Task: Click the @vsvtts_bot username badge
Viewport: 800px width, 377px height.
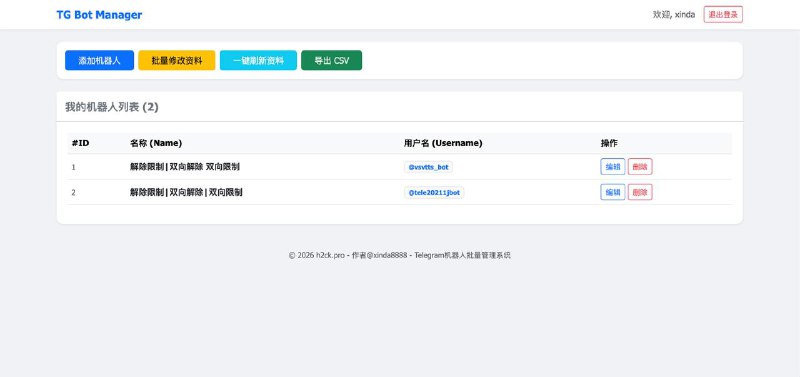Action: click(x=429, y=167)
